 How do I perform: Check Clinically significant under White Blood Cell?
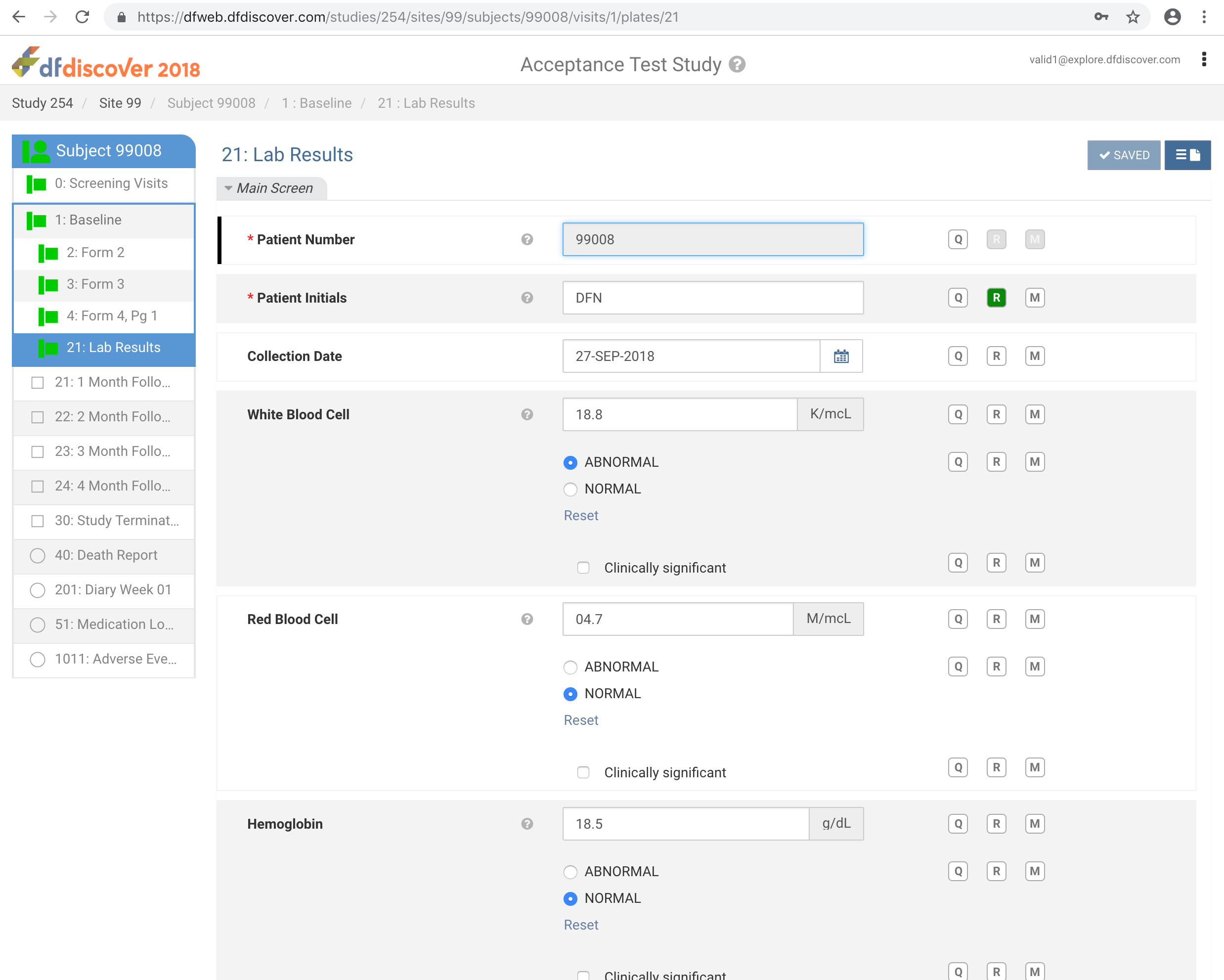pos(583,568)
